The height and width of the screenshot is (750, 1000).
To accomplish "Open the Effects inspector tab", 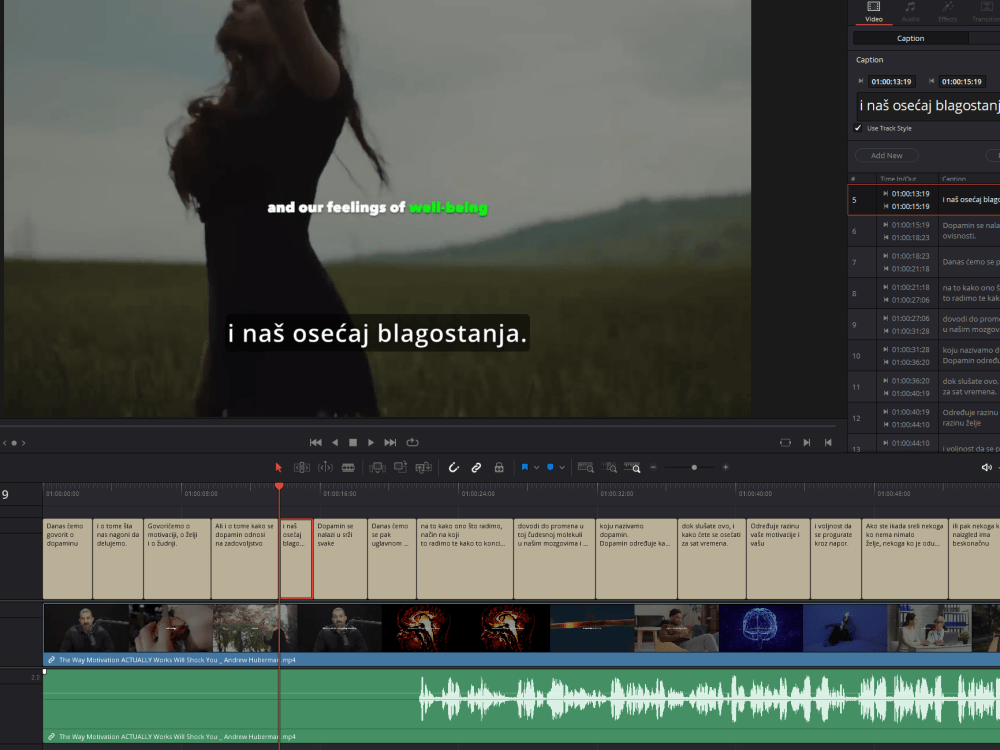I will tap(948, 12).
